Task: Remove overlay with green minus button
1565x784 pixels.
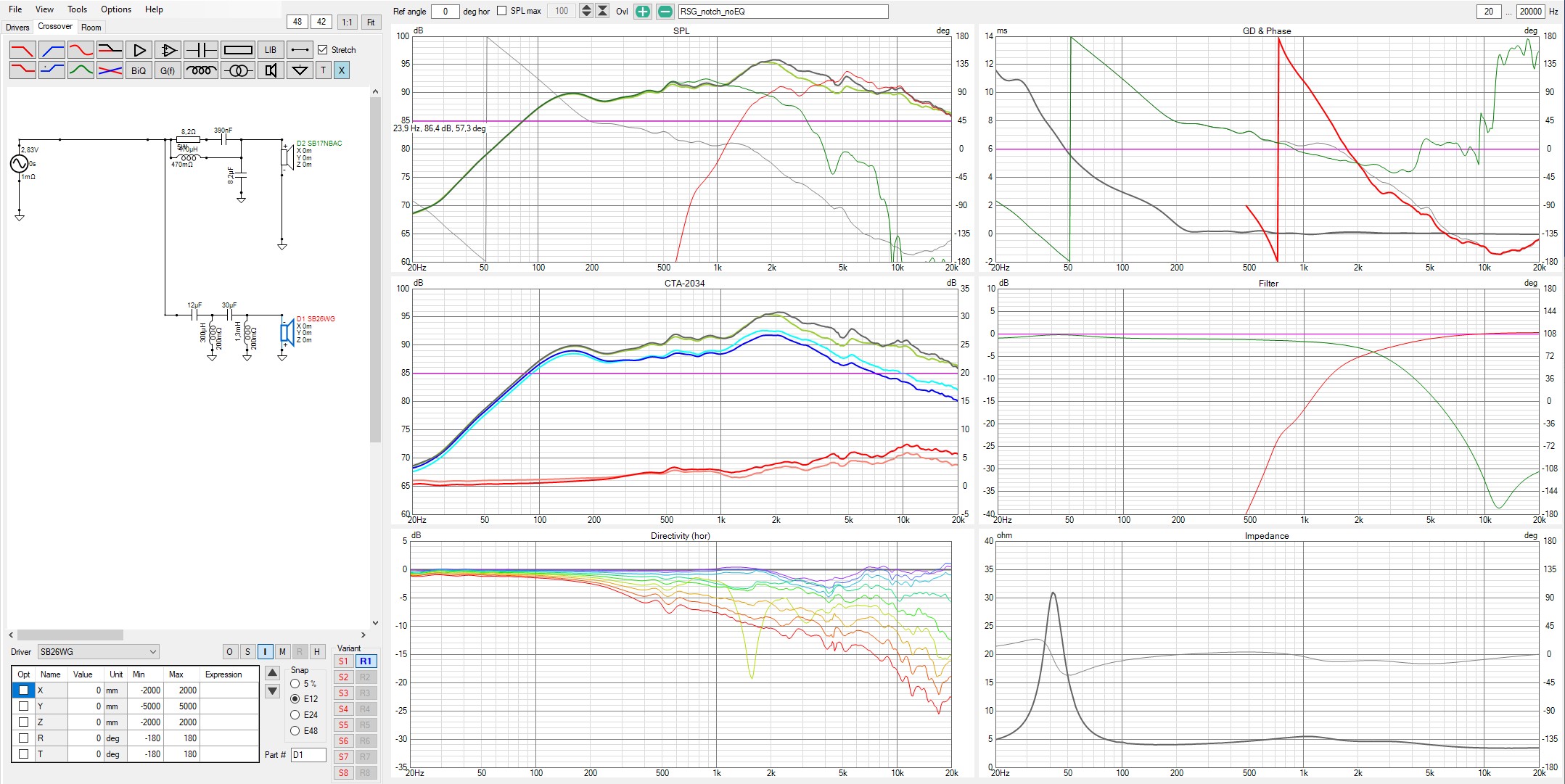Action: click(x=665, y=11)
